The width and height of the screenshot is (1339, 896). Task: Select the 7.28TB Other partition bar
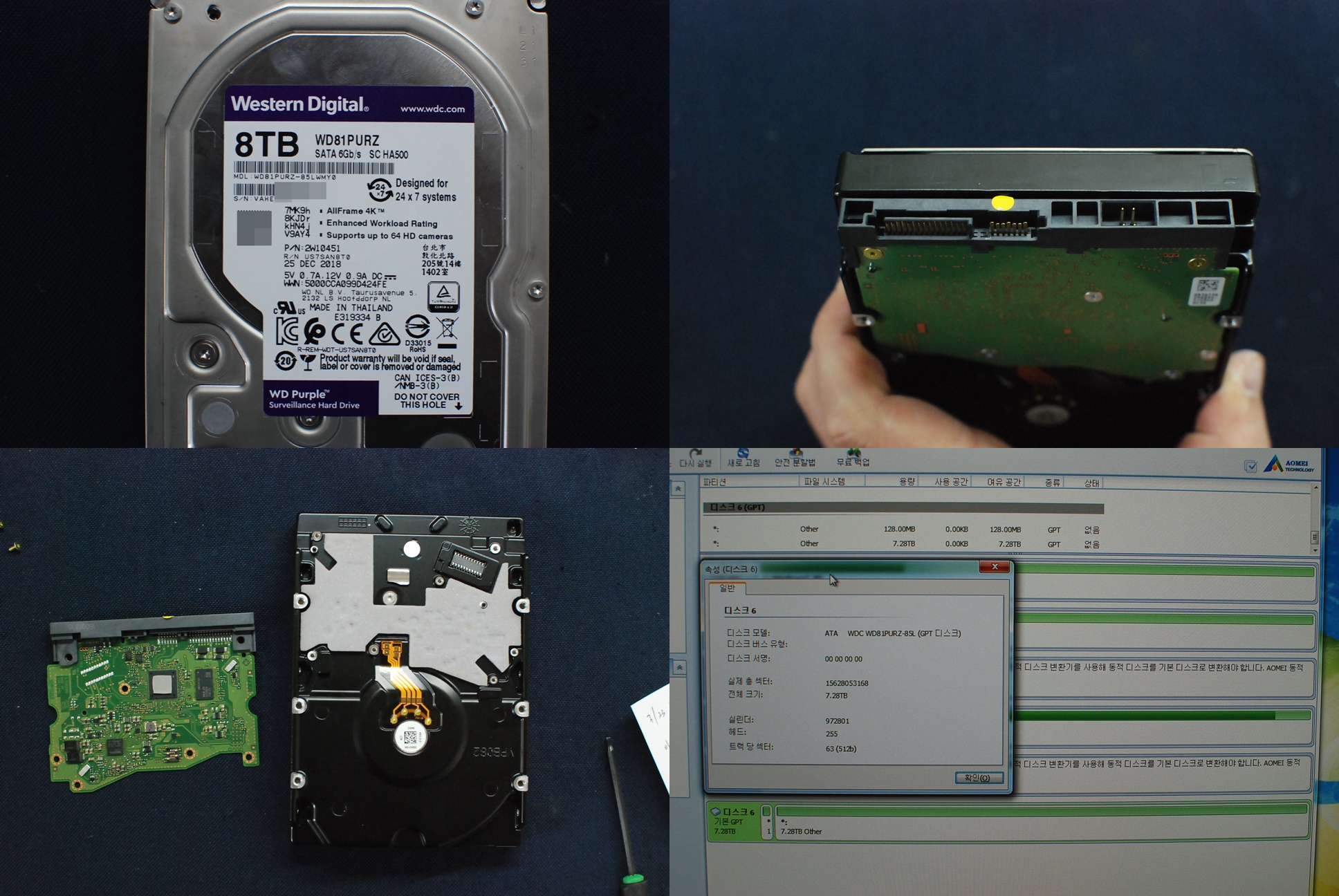tap(1042, 822)
